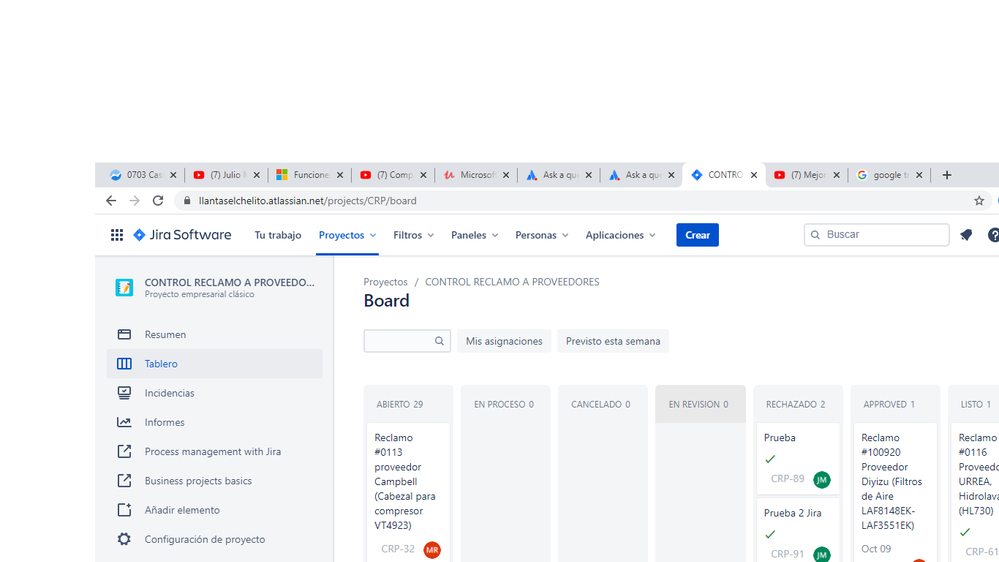Open Reclamo #0113 Campbell card
Screen dimensions: 999x562
tap(408, 492)
